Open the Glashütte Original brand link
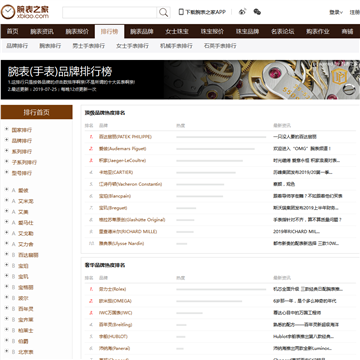Screen dimensions: 360x360 click(x=132, y=220)
